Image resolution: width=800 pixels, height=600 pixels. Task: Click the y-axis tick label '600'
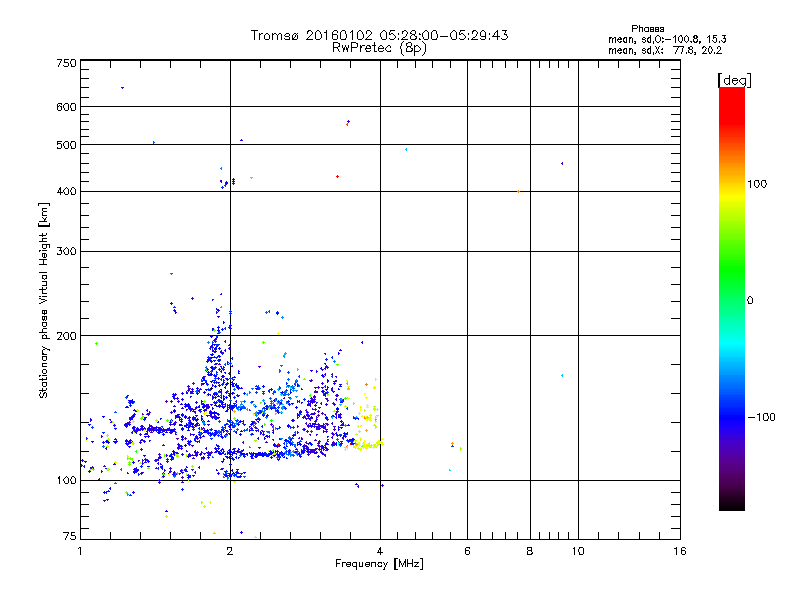(66, 107)
